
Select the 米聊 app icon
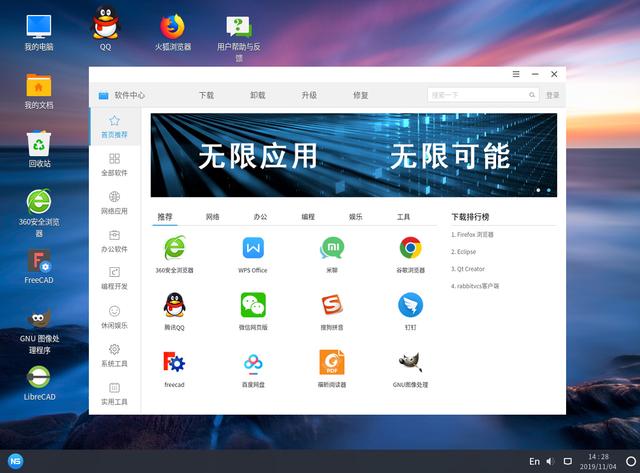[331, 248]
